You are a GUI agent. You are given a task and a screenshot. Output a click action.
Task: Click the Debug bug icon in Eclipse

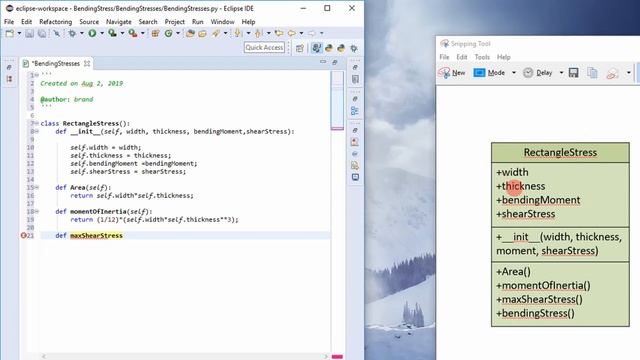tap(72, 33)
